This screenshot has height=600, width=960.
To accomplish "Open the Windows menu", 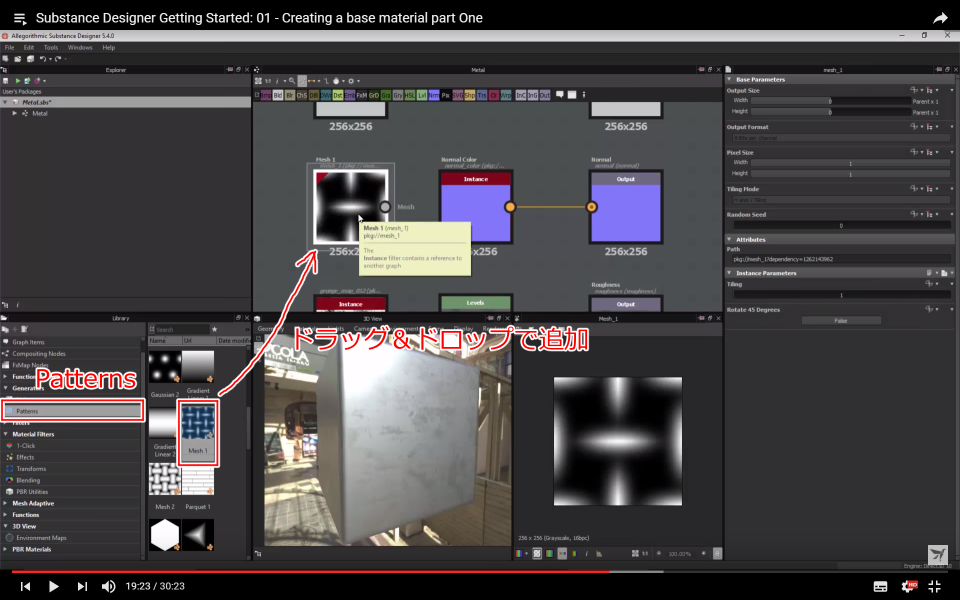I will 80,47.
